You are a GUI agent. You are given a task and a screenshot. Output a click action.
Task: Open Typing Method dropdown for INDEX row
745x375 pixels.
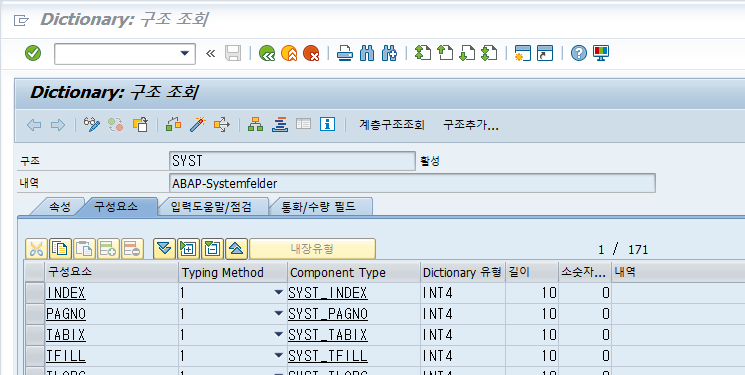[279, 293]
